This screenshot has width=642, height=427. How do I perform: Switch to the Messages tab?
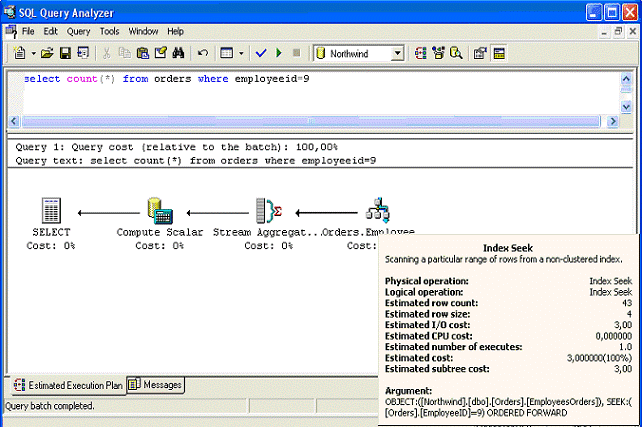click(155, 385)
